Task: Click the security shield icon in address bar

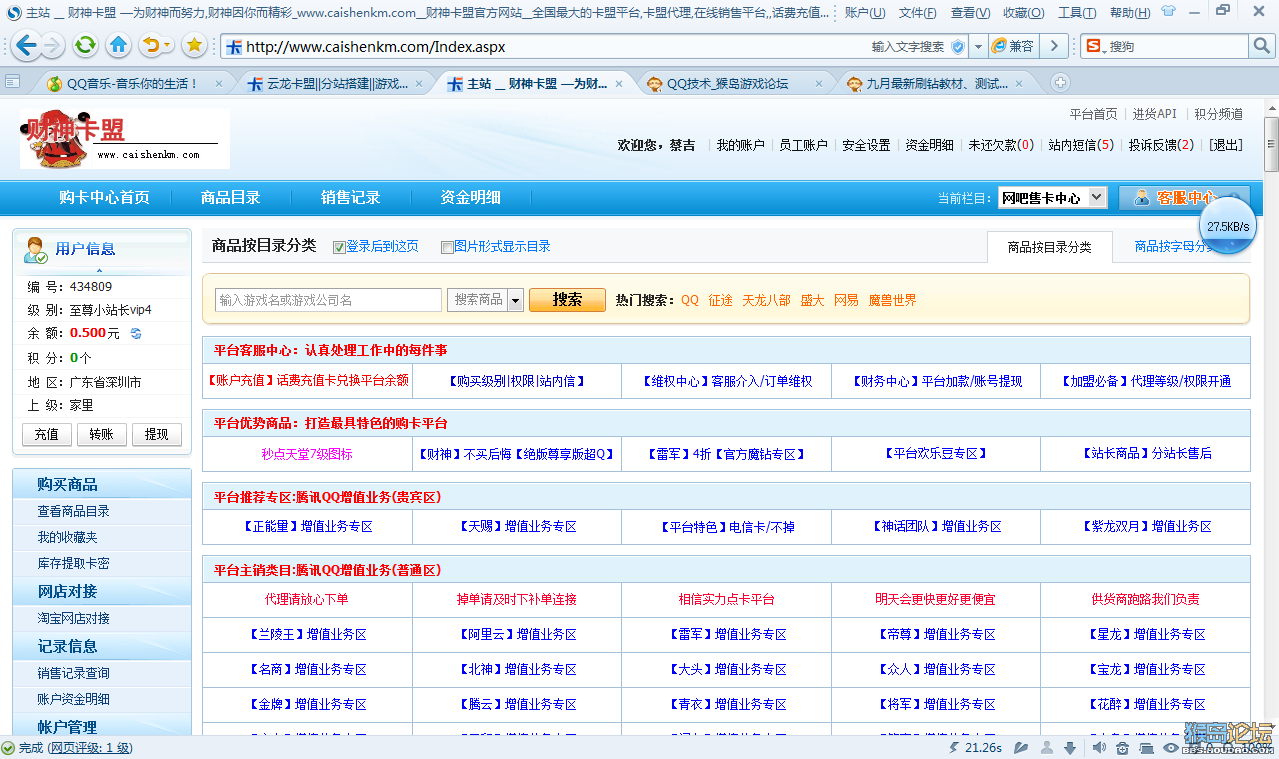Action: click(x=958, y=46)
